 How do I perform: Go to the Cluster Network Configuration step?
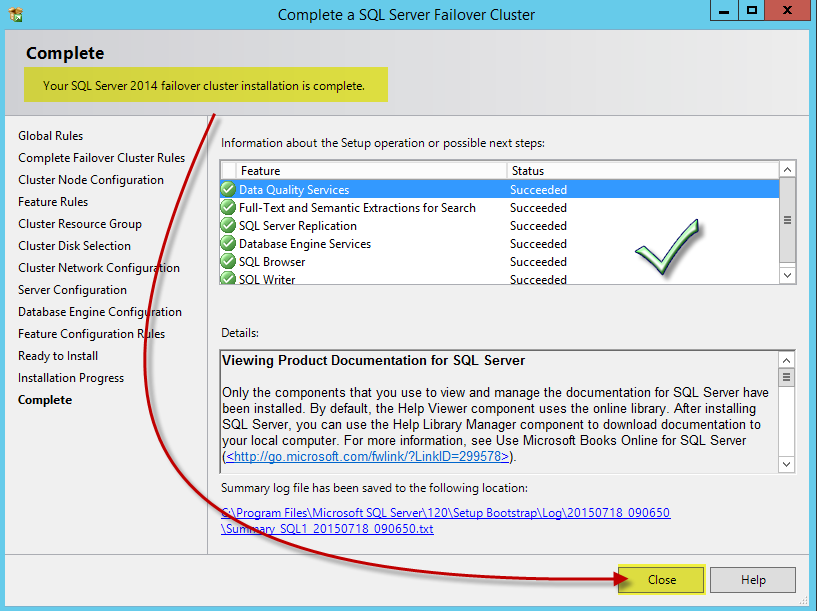coord(99,268)
